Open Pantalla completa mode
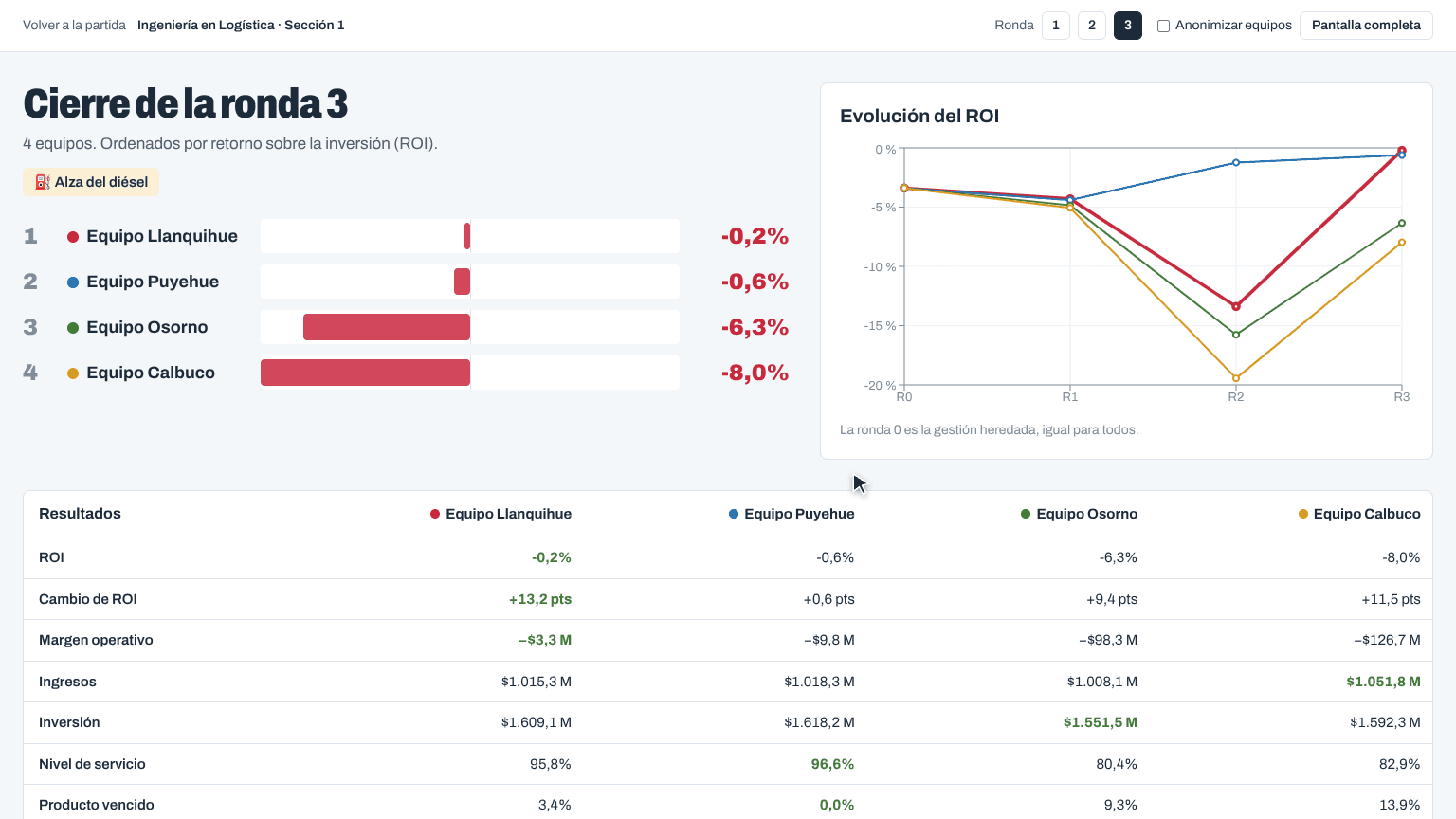Image resolution: width=1456 pixels, height=819 pixels. click(x=1366, y=26)
